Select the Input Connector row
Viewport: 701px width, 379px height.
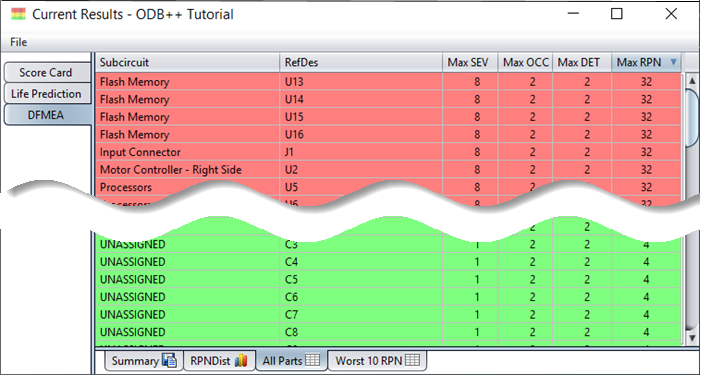click(x=389, y=152)
